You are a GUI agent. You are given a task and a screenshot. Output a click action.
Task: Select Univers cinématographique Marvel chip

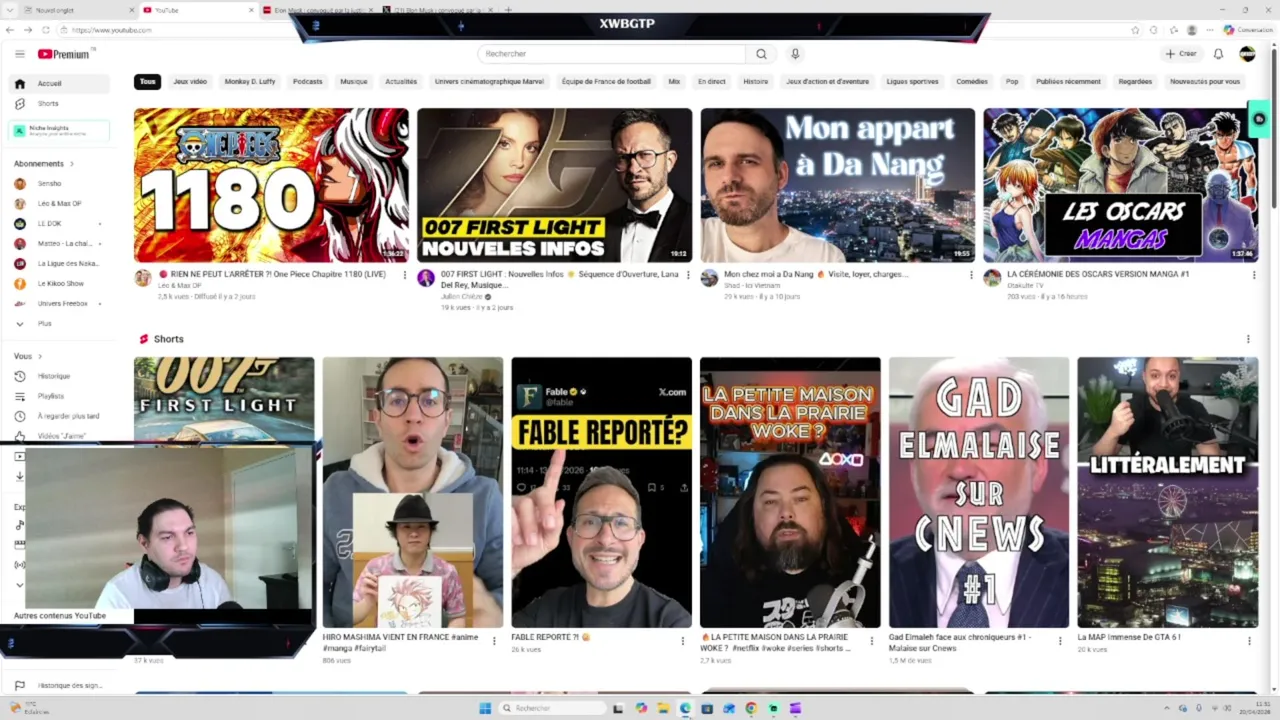point(489,82)
